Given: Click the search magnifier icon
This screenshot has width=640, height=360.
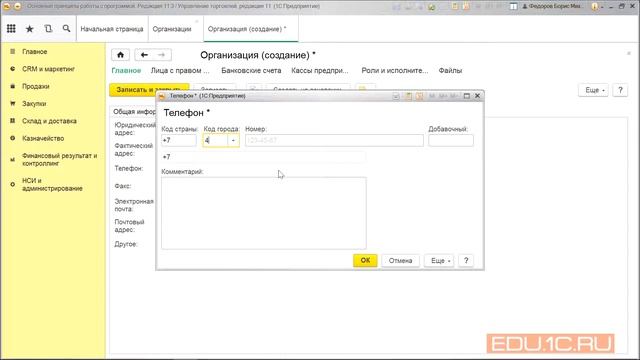Looking at the screenshot, I should [66, 29].
